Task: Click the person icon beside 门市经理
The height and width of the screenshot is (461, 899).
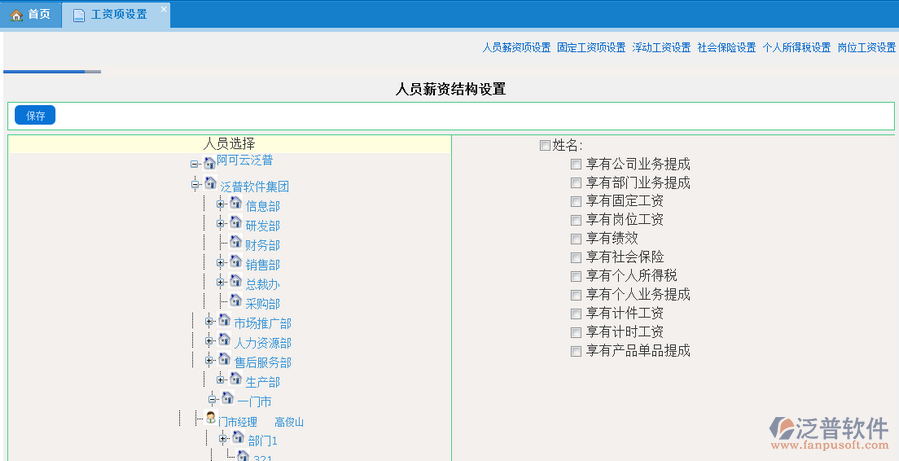Action: click(x=211, y=420)
